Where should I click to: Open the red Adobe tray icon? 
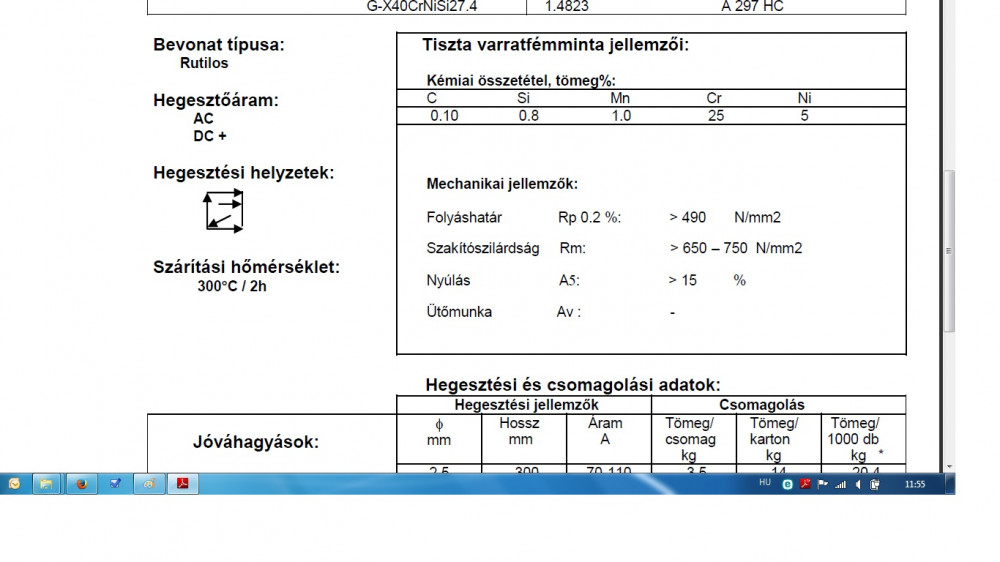coord(805,484)
